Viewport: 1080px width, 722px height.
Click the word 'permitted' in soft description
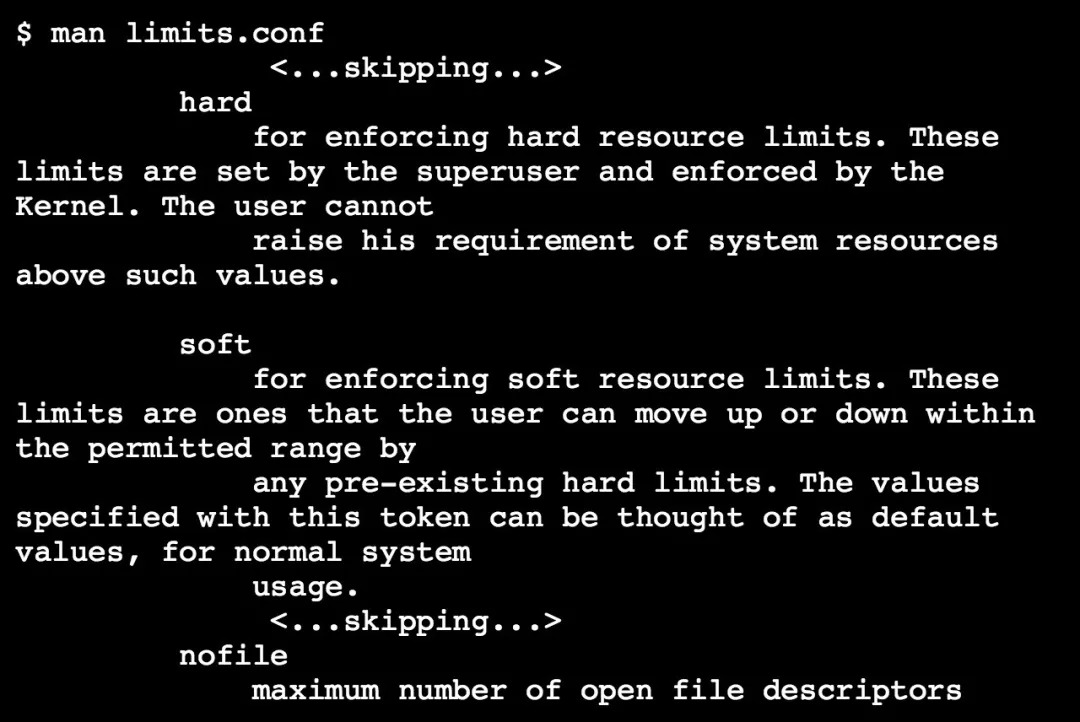[x=169, y=449]
